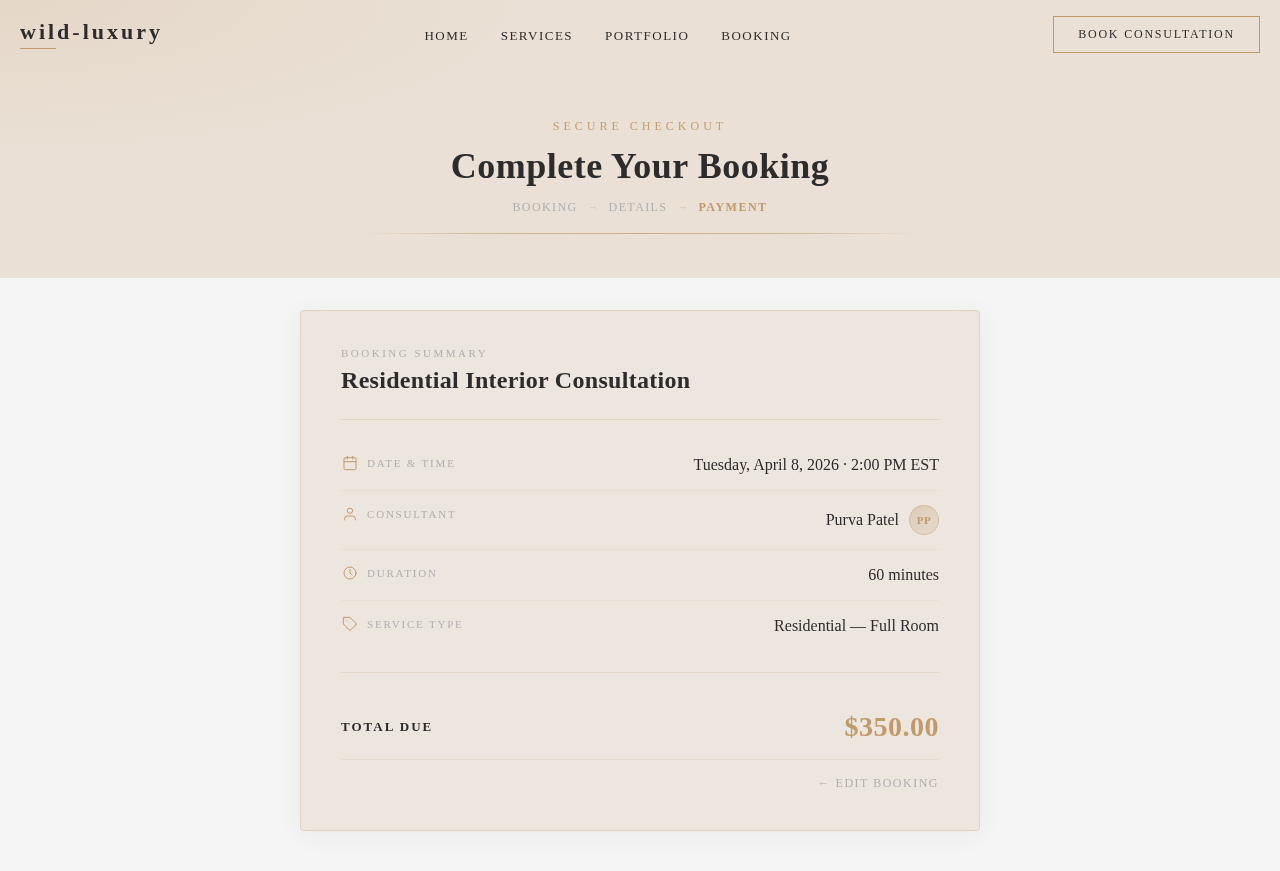Open Purva Patel's PP avatar badge
The height and width of the screenshot is (871, 1280).
click(x=922, y=519)
